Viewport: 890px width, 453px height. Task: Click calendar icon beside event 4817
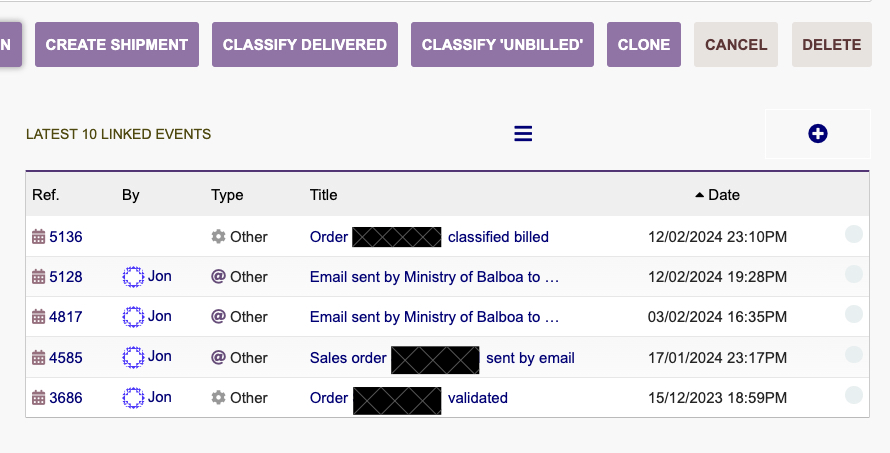pos(38,317)
